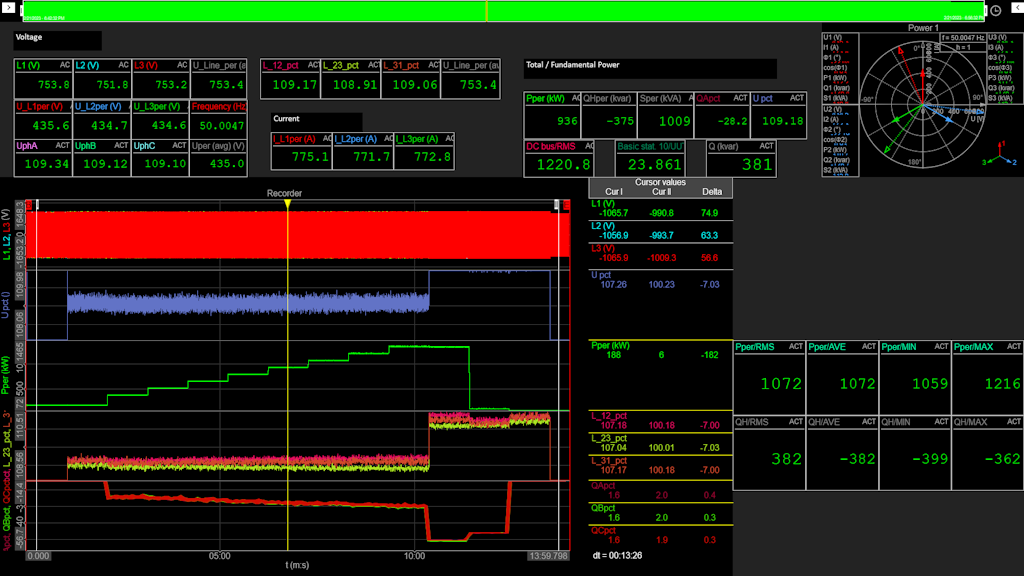Click the yellow cursor triangle on Recorder

tap(288, 204)
